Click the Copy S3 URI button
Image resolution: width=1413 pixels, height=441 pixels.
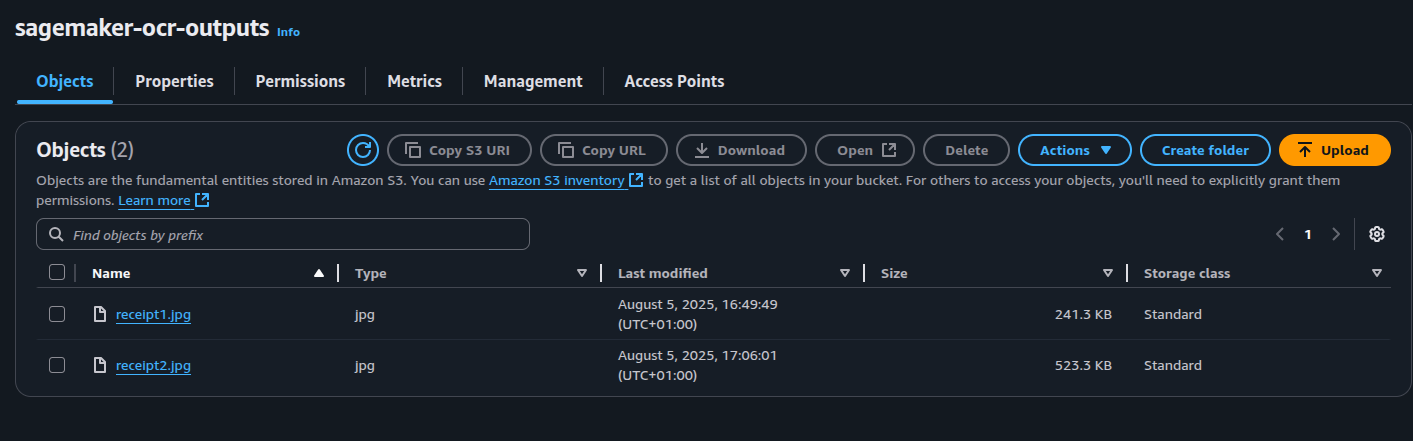click(x=459, y=150)
